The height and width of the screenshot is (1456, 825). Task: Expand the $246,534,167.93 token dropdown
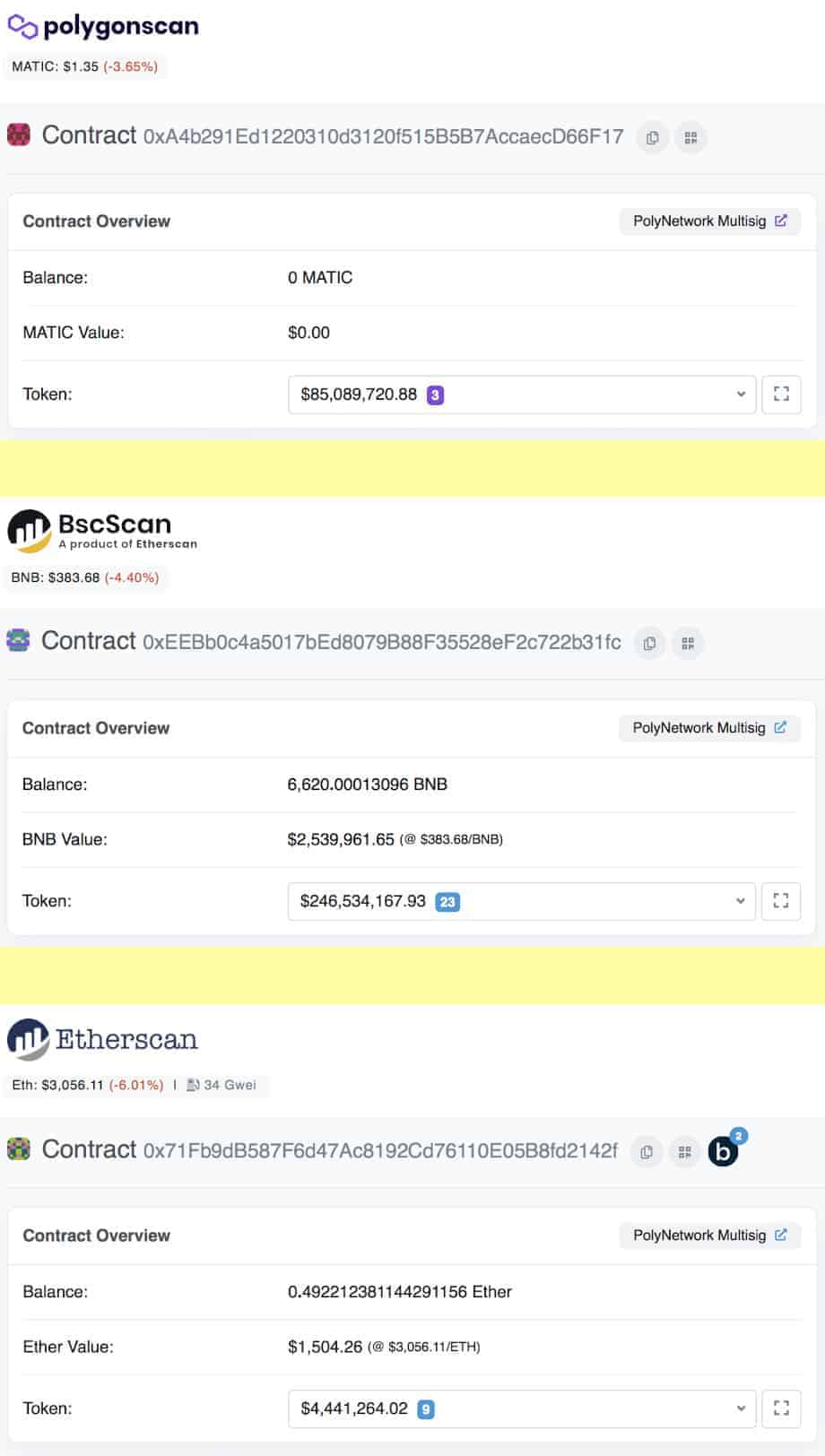coord(521,901)
